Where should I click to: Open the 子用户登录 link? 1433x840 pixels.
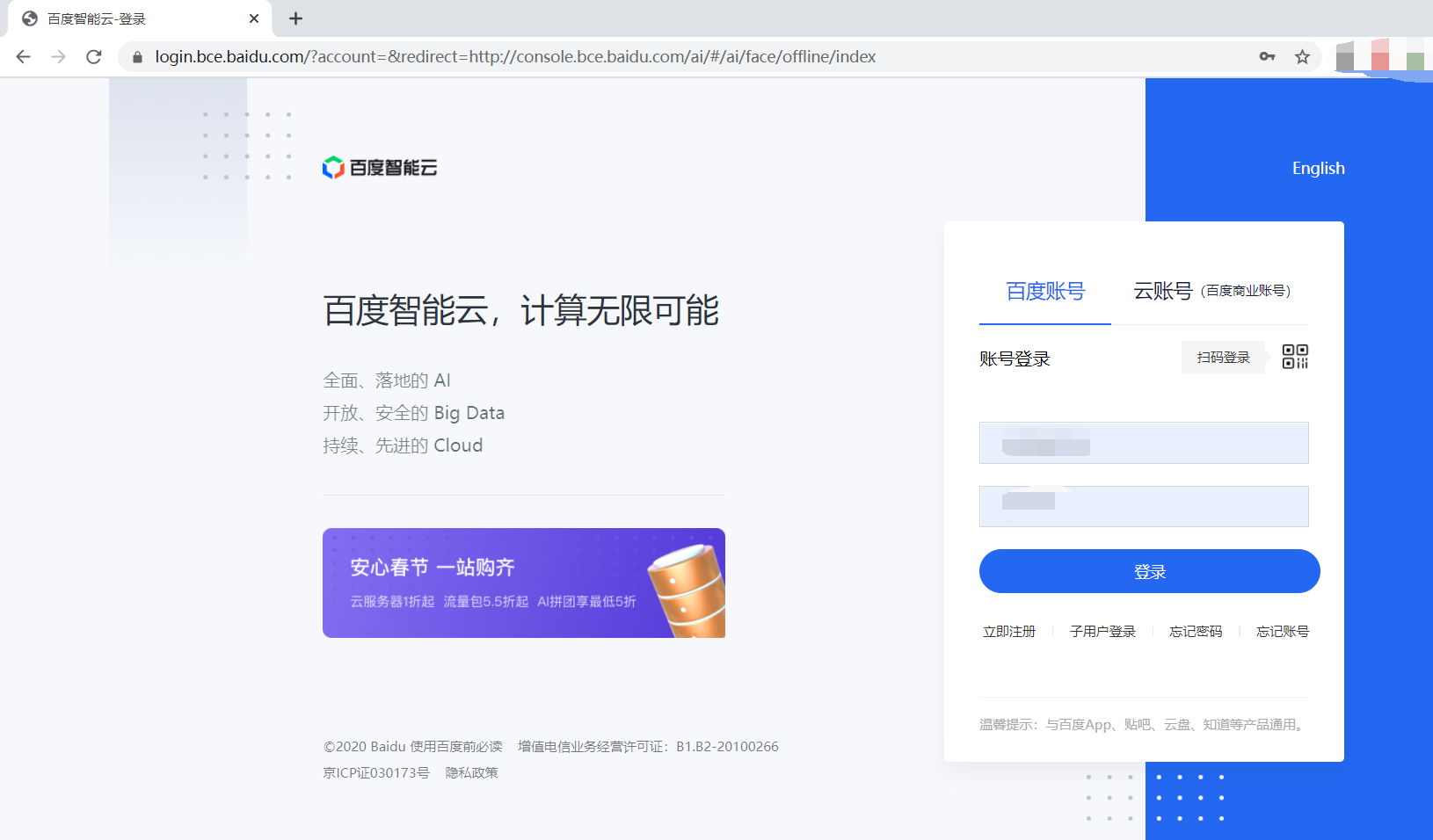pyautogui.click(x=1102, y=632)
